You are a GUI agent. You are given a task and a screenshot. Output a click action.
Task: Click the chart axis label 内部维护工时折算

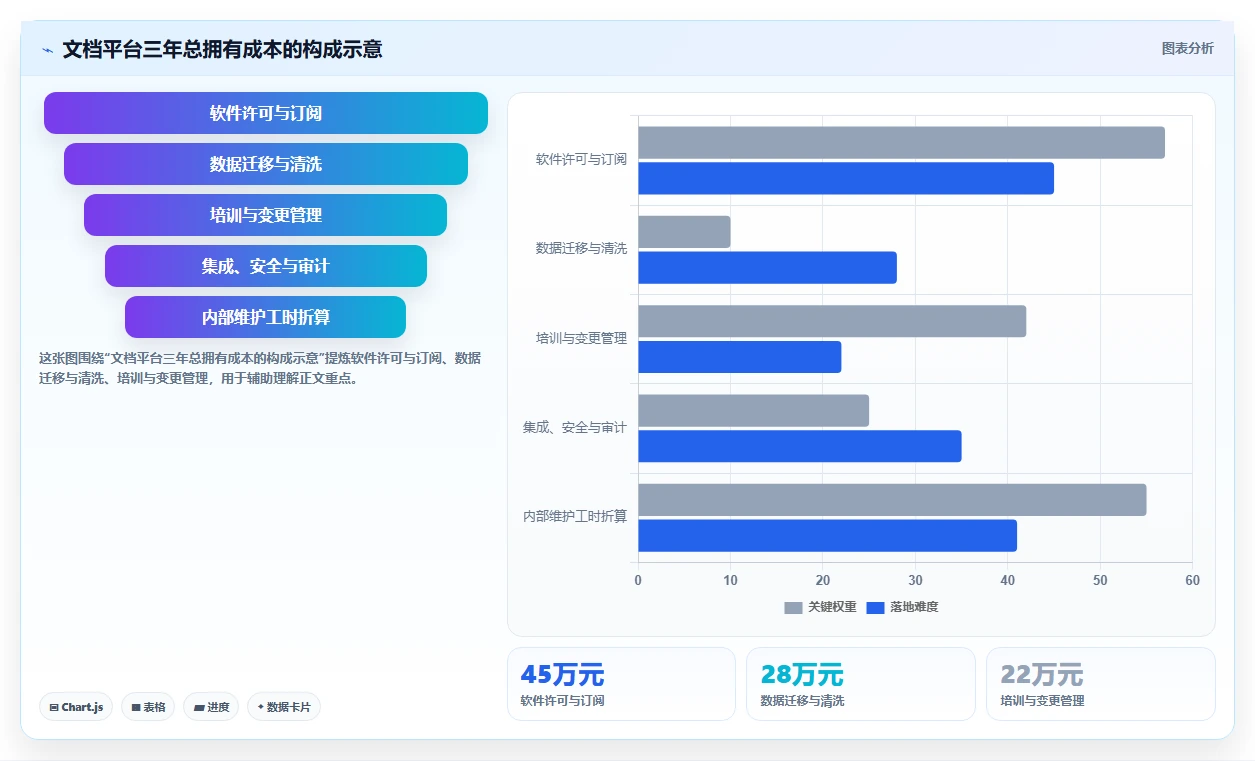pyautogui.click(x=575, y=516)
